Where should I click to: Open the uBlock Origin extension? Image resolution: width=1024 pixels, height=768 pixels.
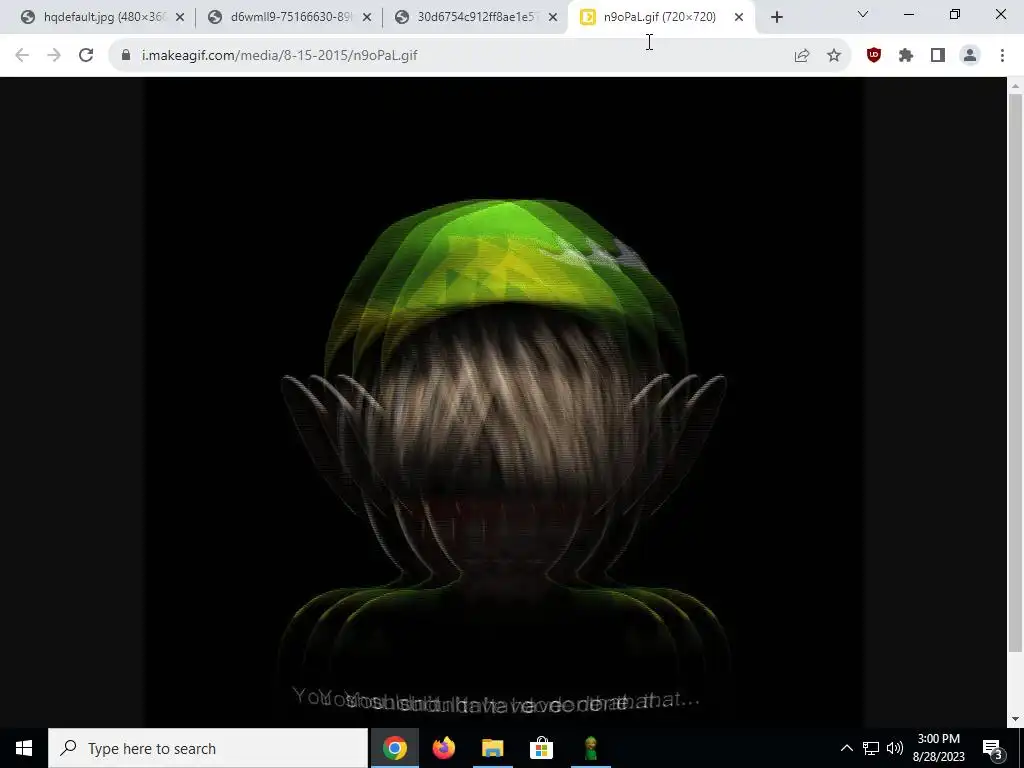click(874, 56)
